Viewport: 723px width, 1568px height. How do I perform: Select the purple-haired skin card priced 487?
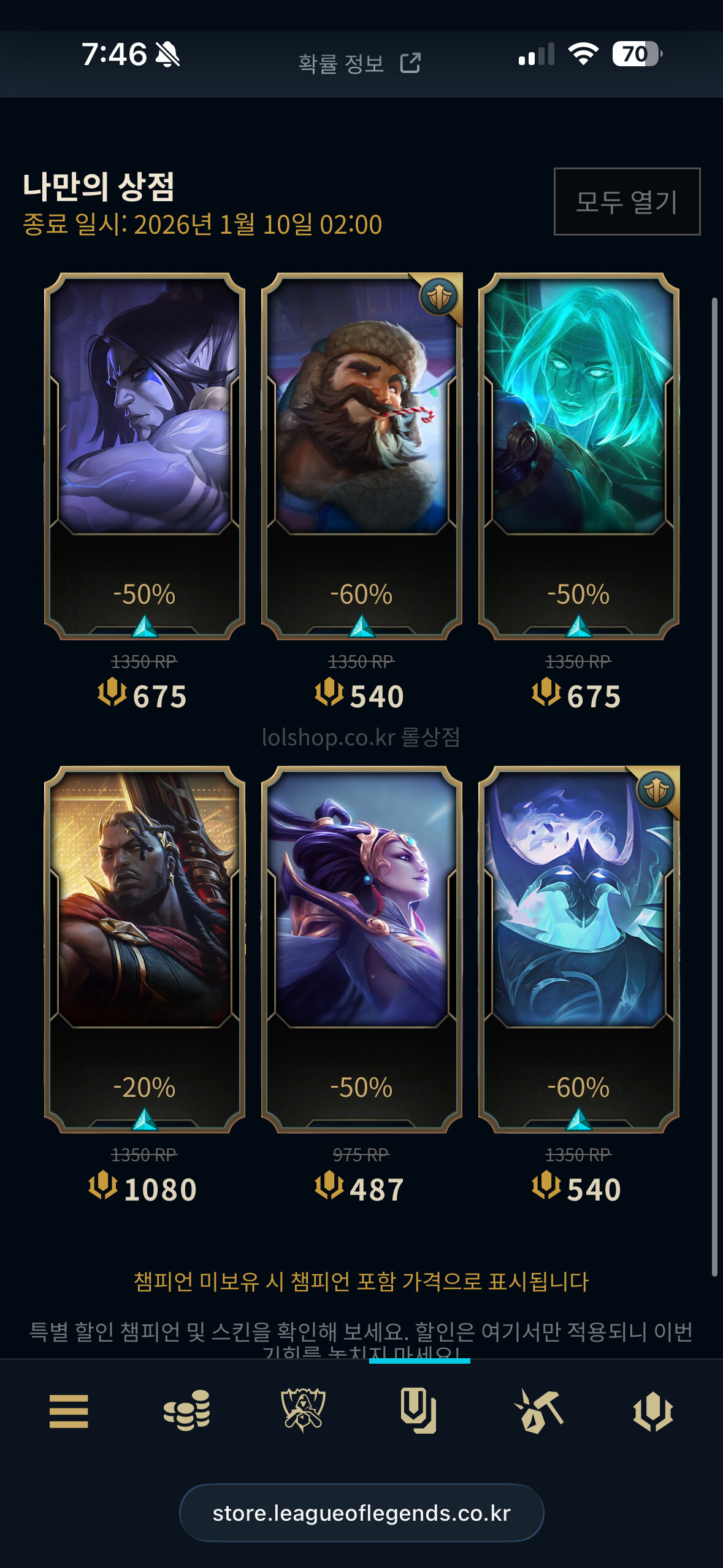tap(362, 950)
